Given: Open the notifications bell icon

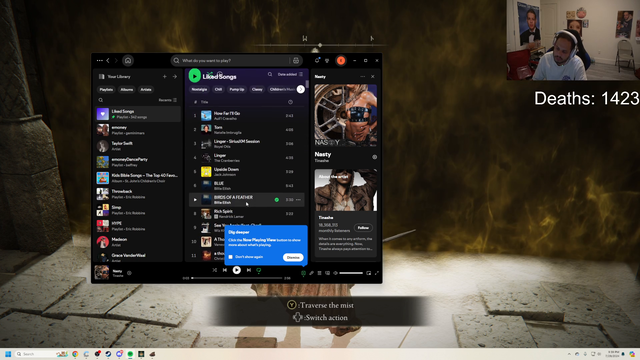Looking at the screenshot, I should tap(317, 60).
